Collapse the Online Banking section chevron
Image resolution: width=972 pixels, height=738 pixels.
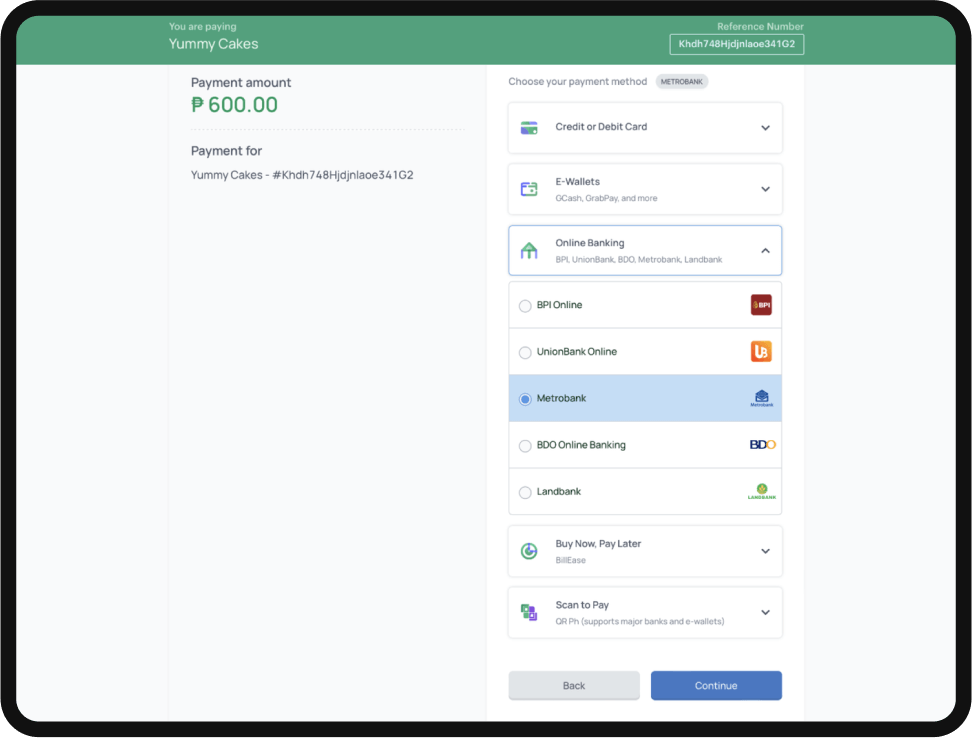tap(766, 250)
